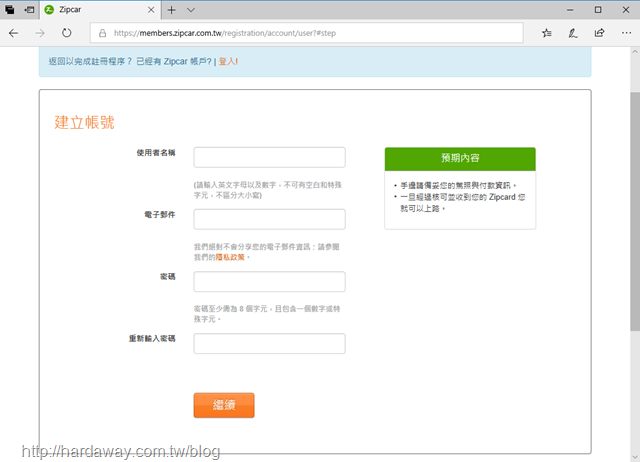The image size is (640, 462).
Task: Reload the page with the refresh icon
Action: pyautogui.click(x=67, y=33)
